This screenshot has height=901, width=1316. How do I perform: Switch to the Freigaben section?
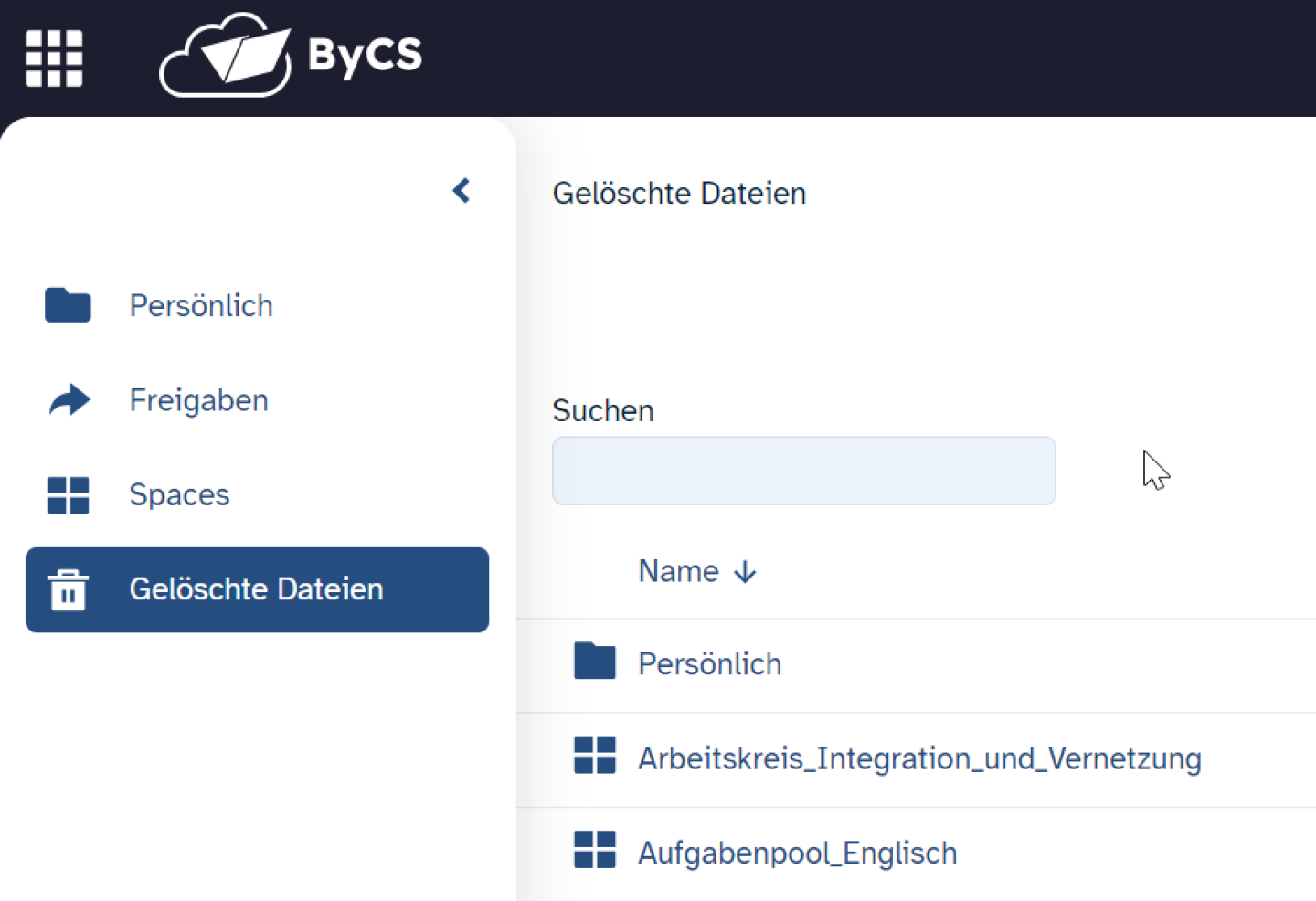(x=198, y=400)
